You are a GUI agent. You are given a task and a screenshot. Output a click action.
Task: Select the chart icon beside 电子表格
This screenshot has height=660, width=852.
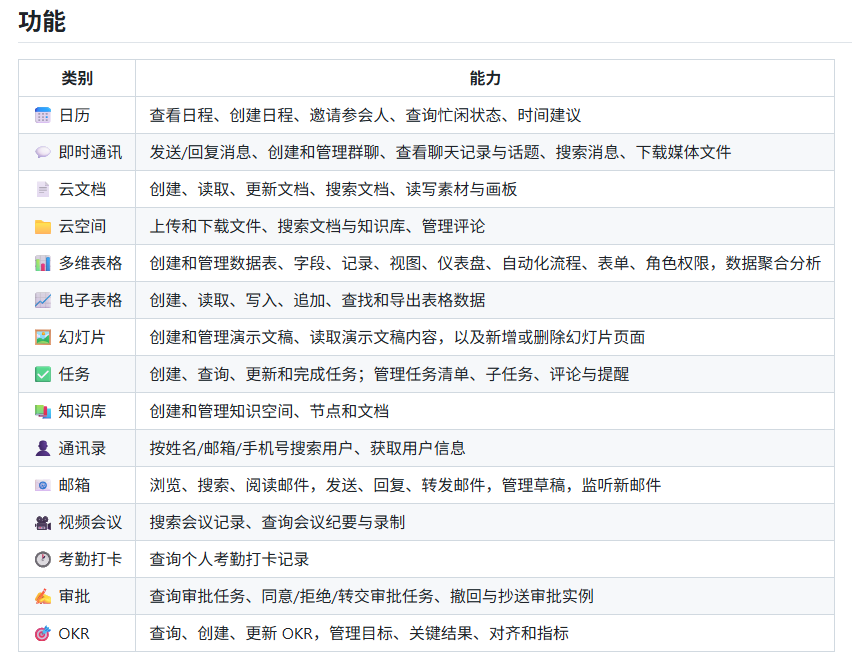[x=42, y=300]
